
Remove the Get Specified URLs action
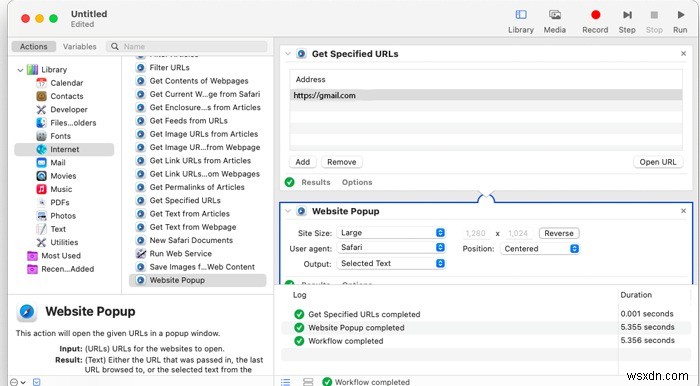coord(683,54)
